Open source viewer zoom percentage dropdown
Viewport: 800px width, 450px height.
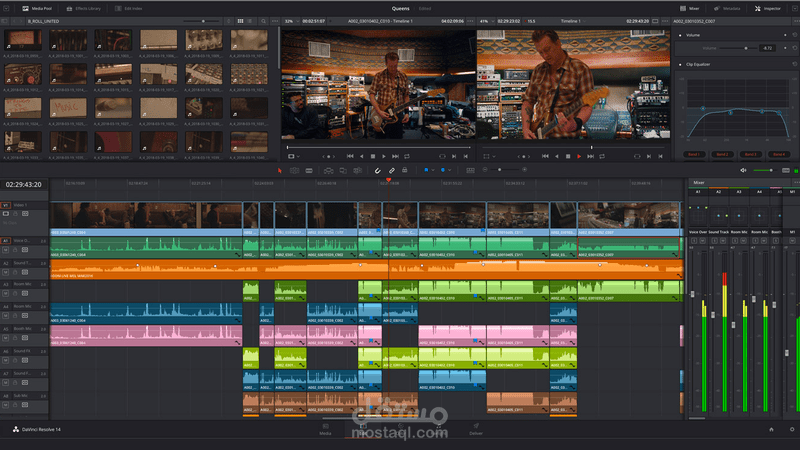click(x=291, y=21)
